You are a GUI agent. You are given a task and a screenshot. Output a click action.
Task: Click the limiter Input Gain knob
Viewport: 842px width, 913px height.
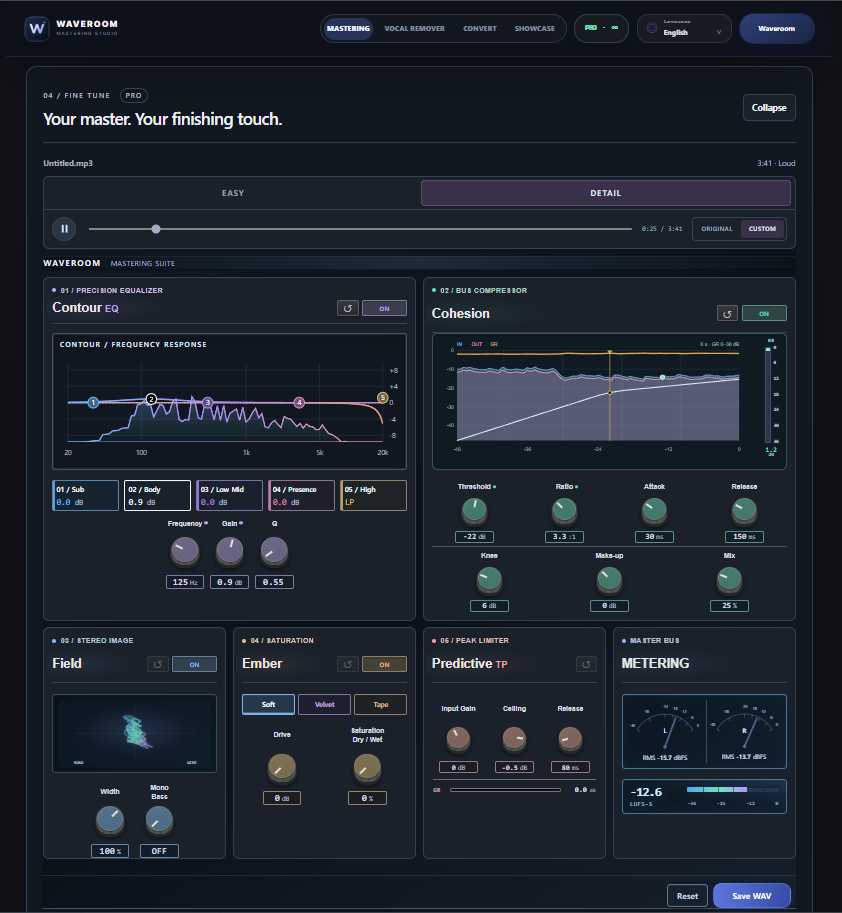tap(458, 738)
